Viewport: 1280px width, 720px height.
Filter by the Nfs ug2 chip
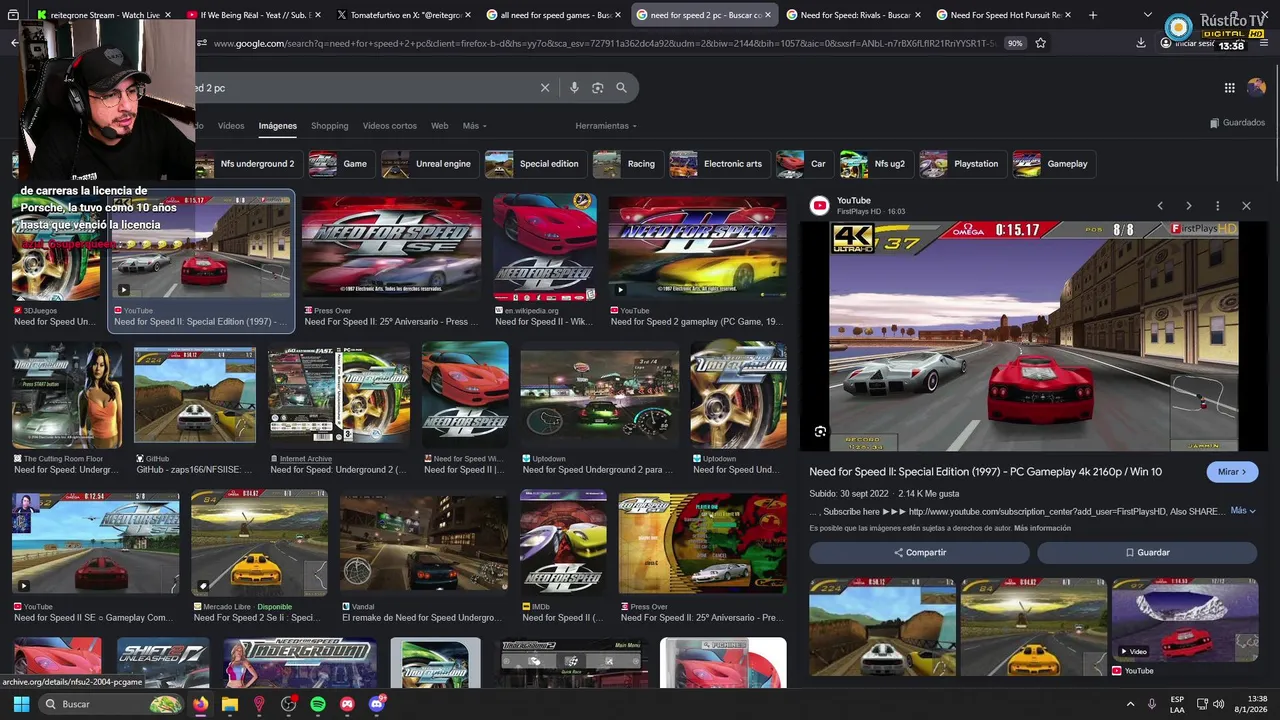coord(877,164)
